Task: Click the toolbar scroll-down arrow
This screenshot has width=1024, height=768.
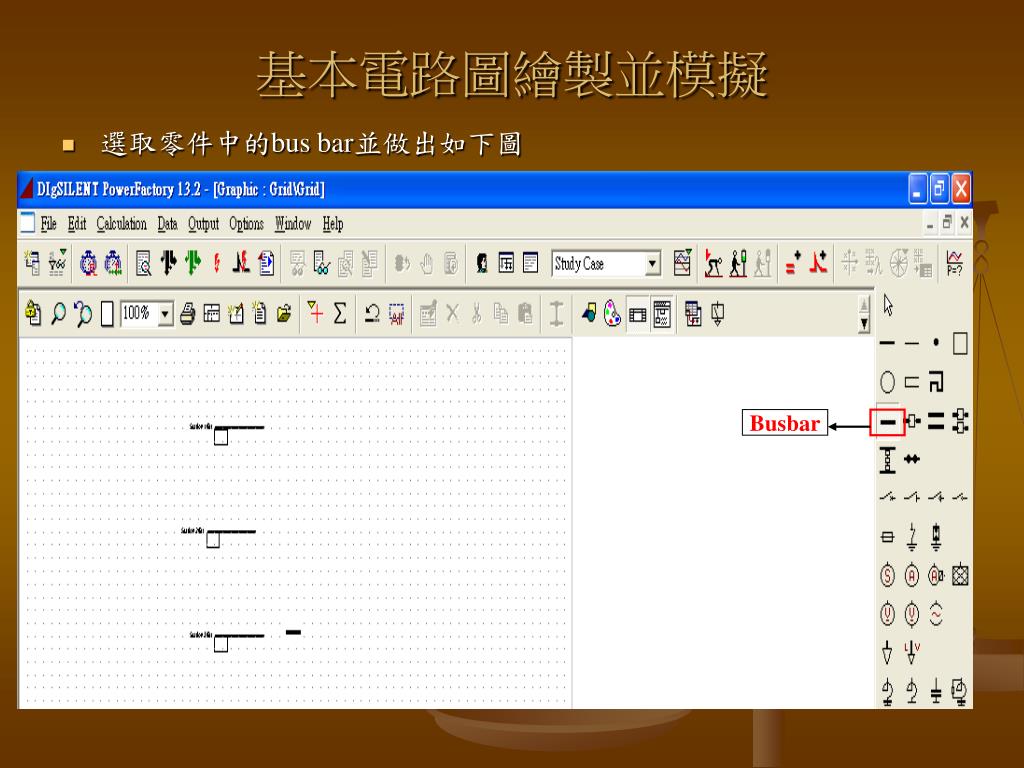Action: [x=865, y=324]
